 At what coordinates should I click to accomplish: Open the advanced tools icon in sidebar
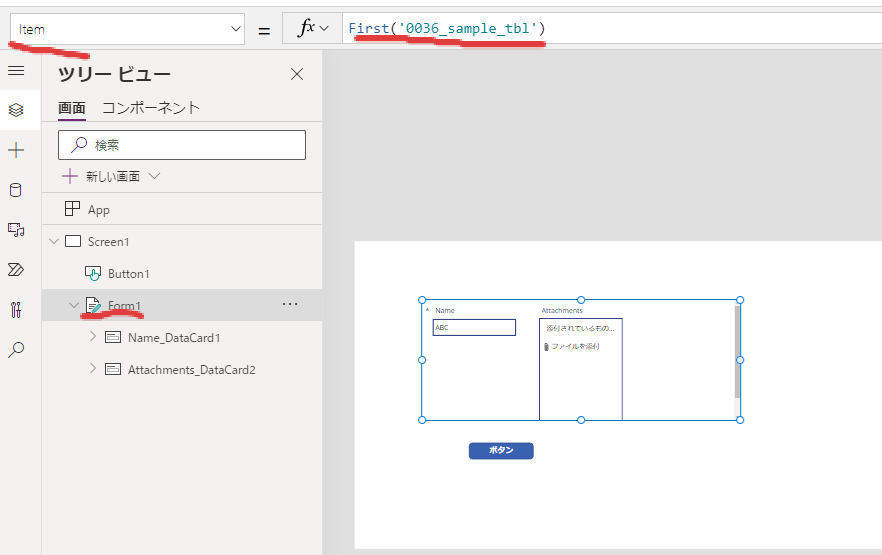tap(16, 310)
